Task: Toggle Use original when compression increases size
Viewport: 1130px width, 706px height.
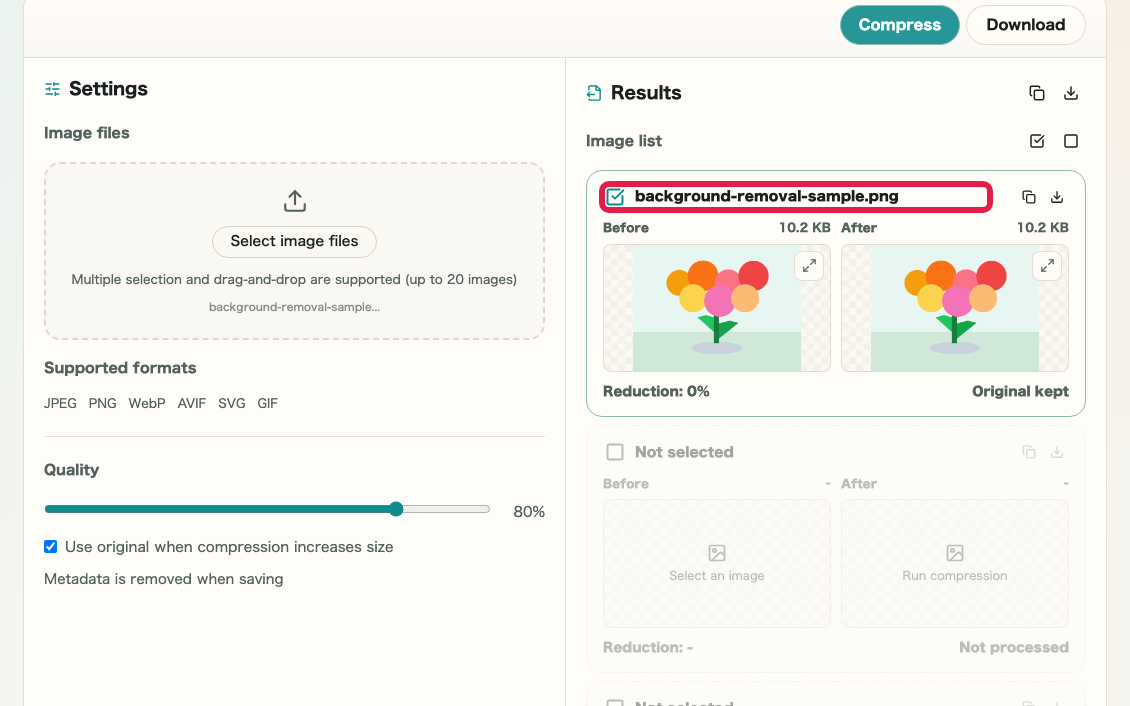Action: tap(50, 547)
